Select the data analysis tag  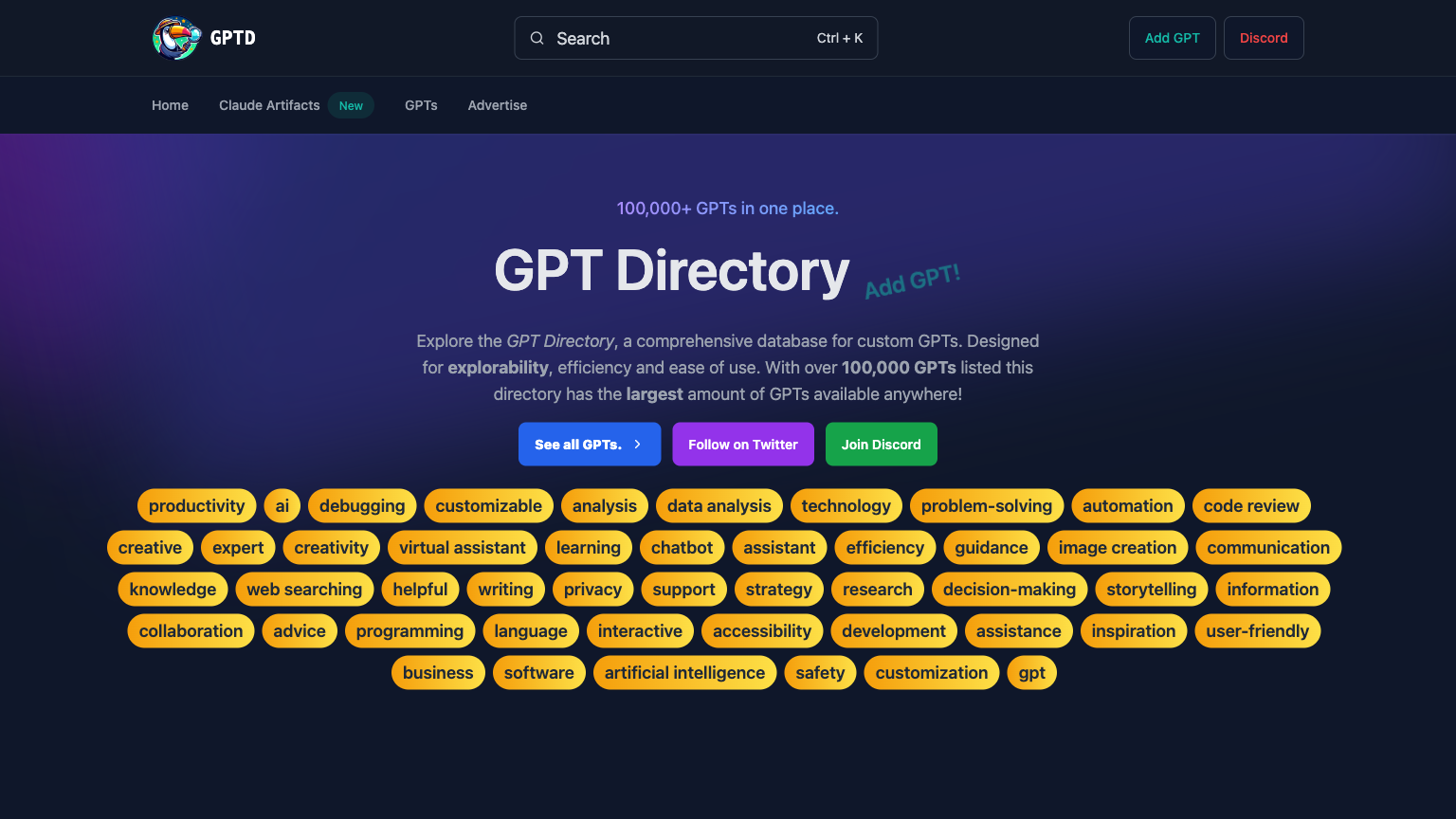[719, 505]
